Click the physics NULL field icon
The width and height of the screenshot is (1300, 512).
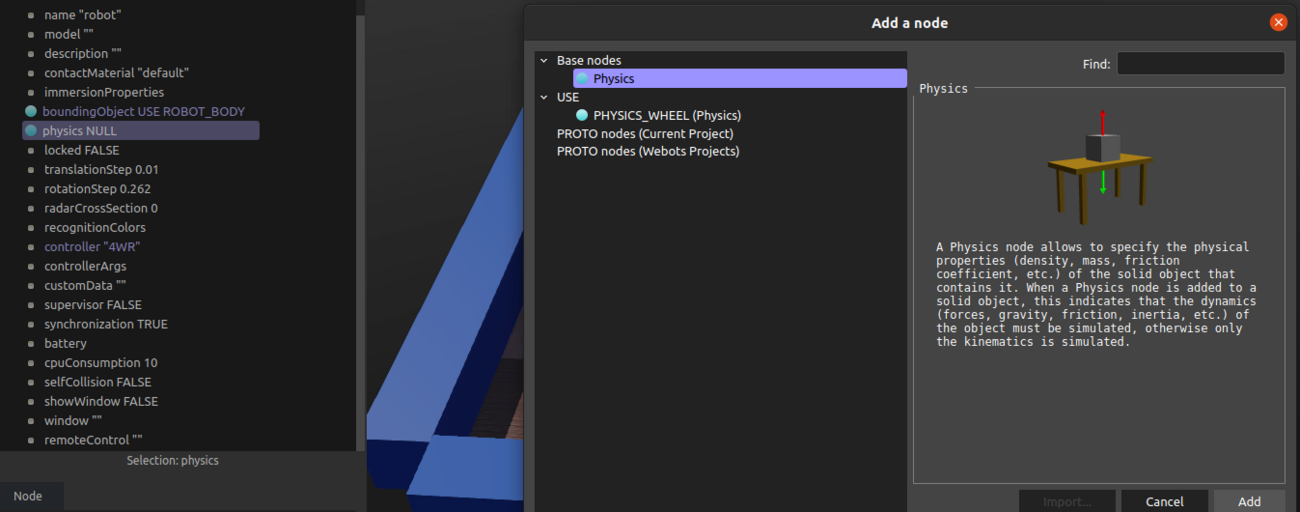point(31,131)
